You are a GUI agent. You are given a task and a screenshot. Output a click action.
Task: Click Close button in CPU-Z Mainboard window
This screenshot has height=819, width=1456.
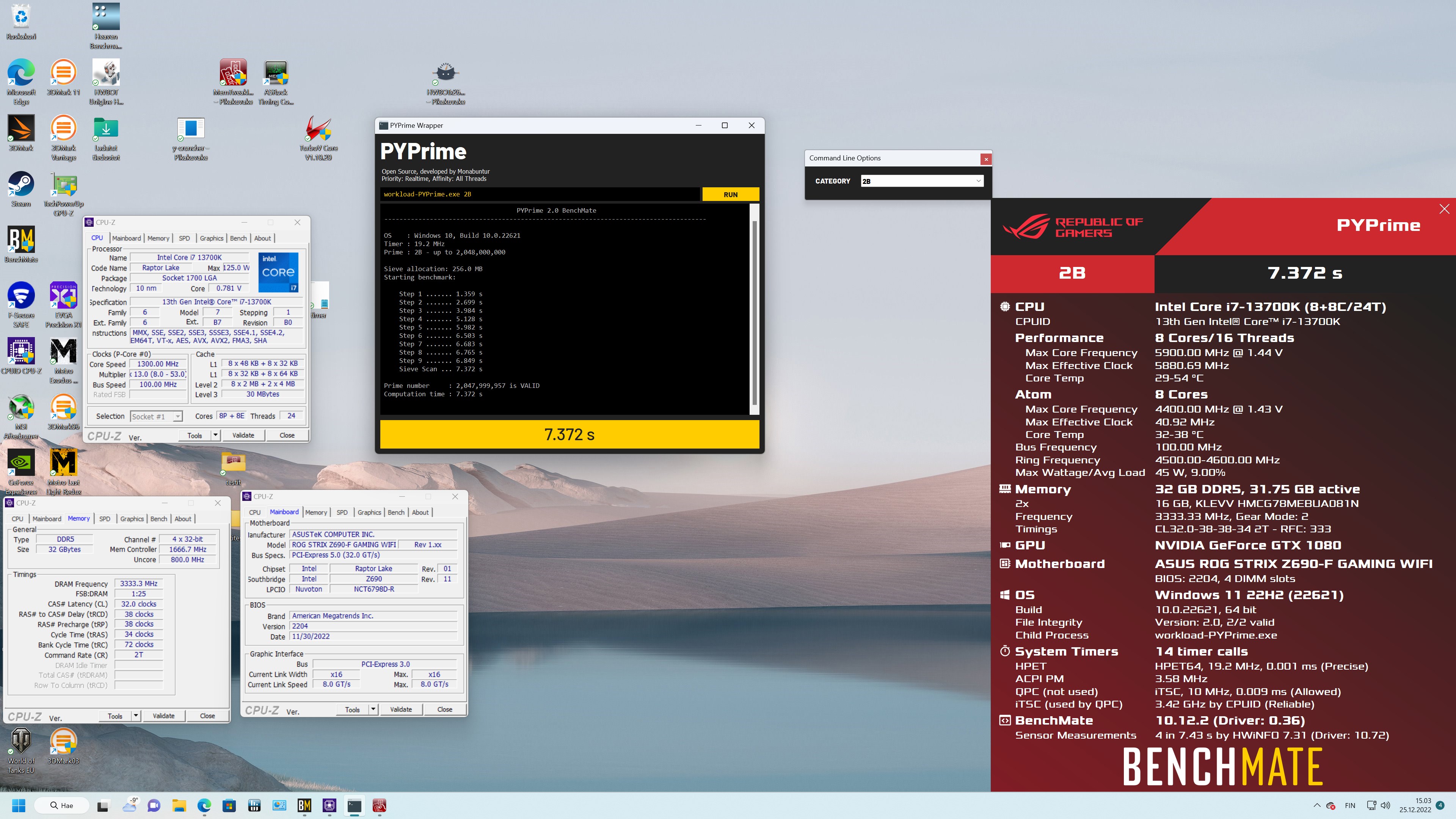(x=444, y=709)
